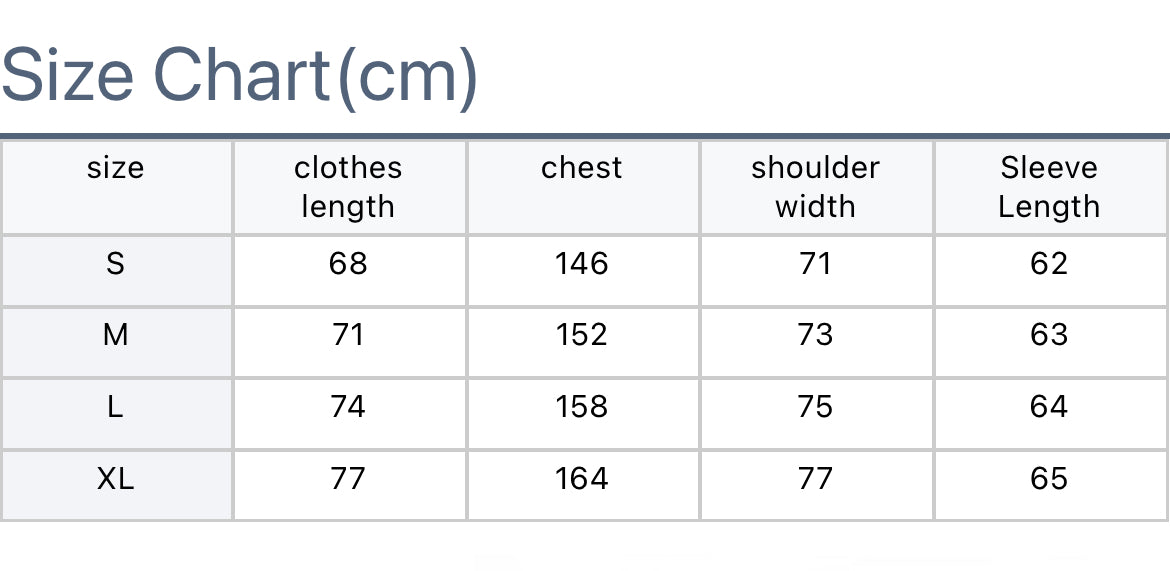Click the Size Chart(cm) heading
This screenshot has width=1170, height=571.
(239, 77)
